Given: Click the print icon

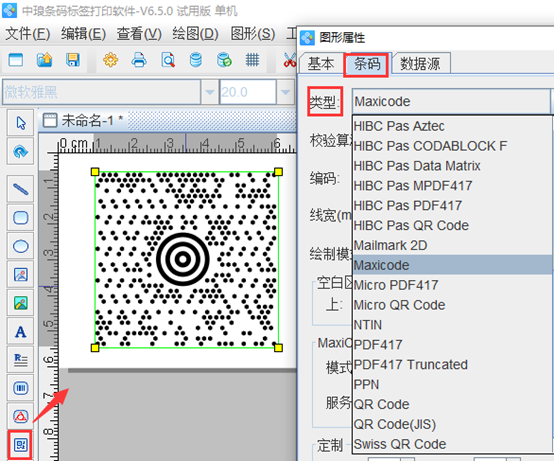Looking at the screenshot, I should coord(139,60).
